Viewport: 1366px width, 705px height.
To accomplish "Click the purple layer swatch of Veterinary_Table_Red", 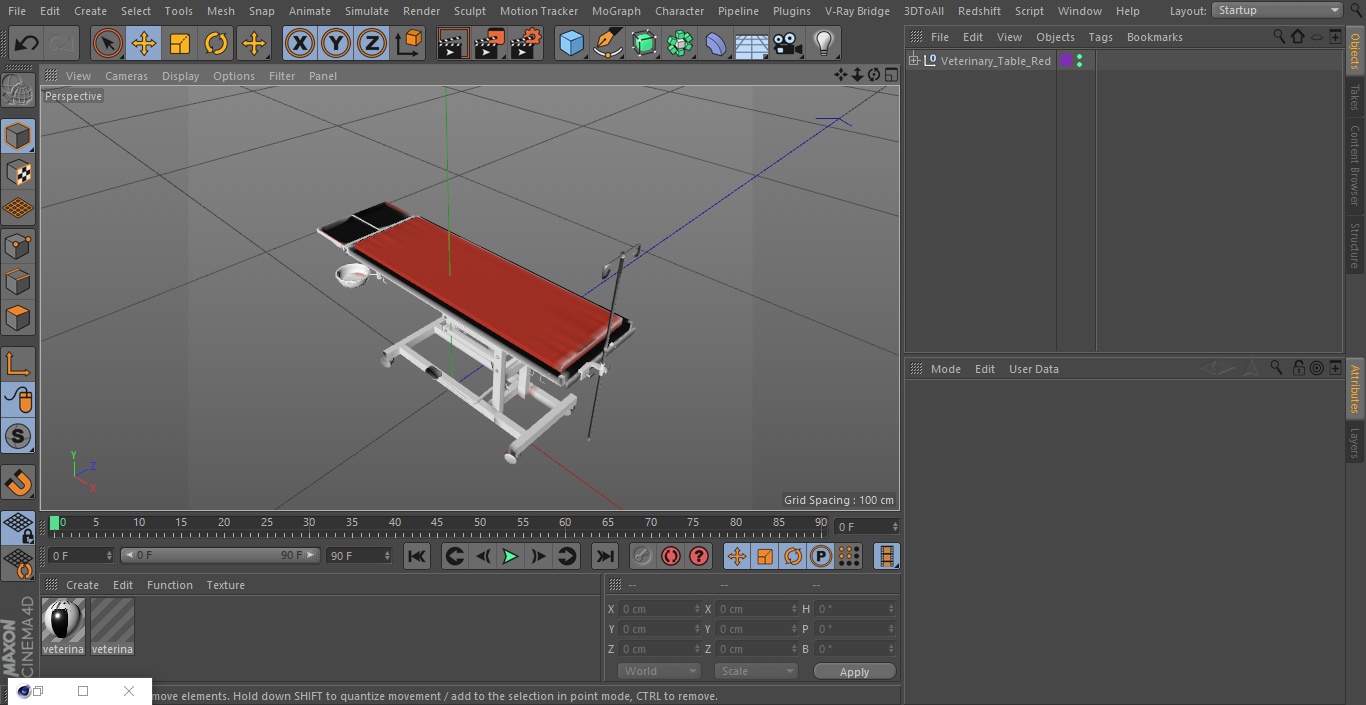I will point(1066,61).
